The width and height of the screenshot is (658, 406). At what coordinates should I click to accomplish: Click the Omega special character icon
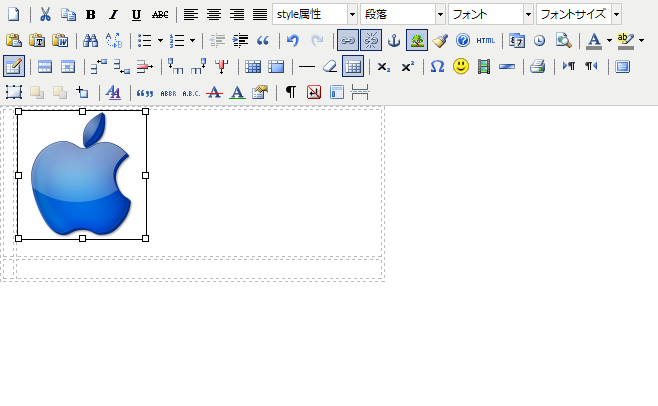pos(437,67)
